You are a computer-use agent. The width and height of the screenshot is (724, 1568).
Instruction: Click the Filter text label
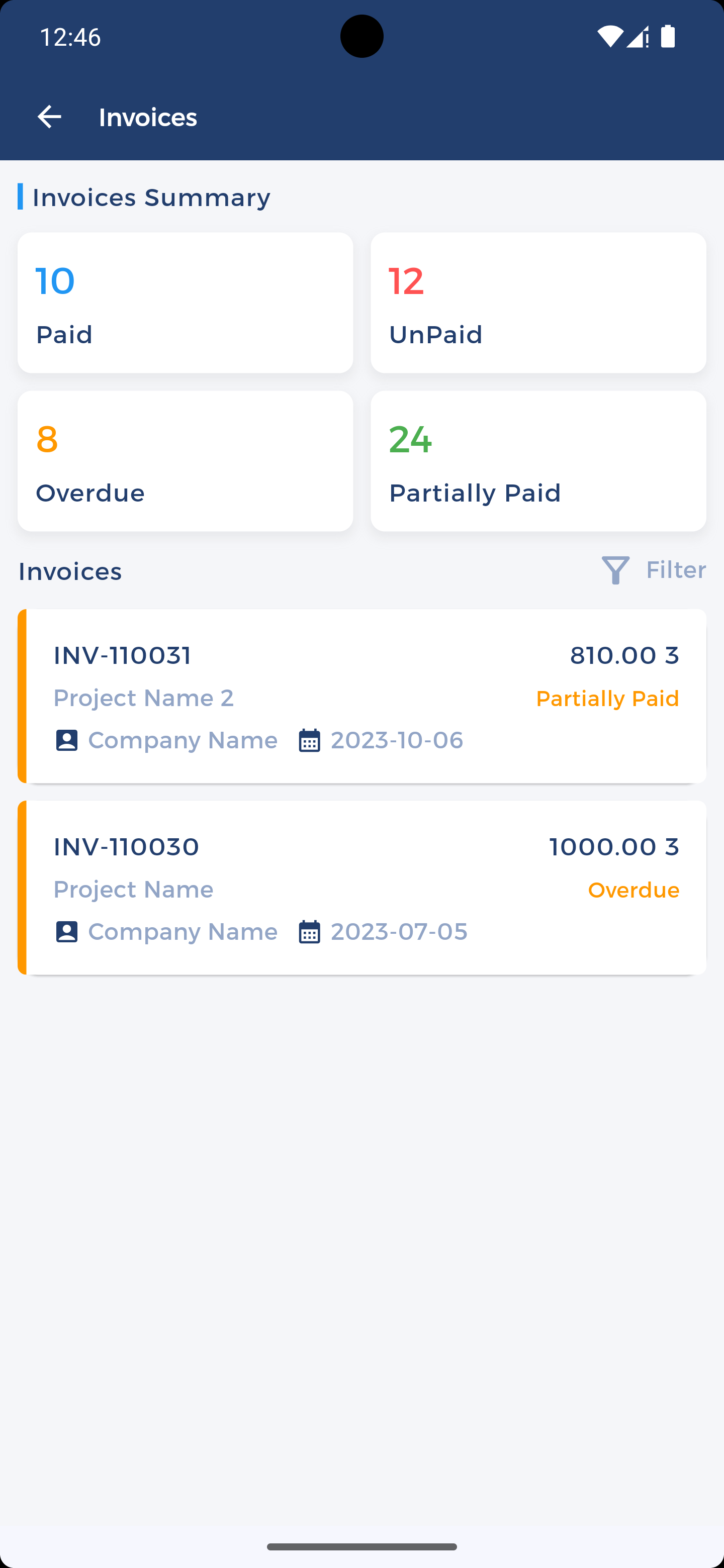point(675,570)
